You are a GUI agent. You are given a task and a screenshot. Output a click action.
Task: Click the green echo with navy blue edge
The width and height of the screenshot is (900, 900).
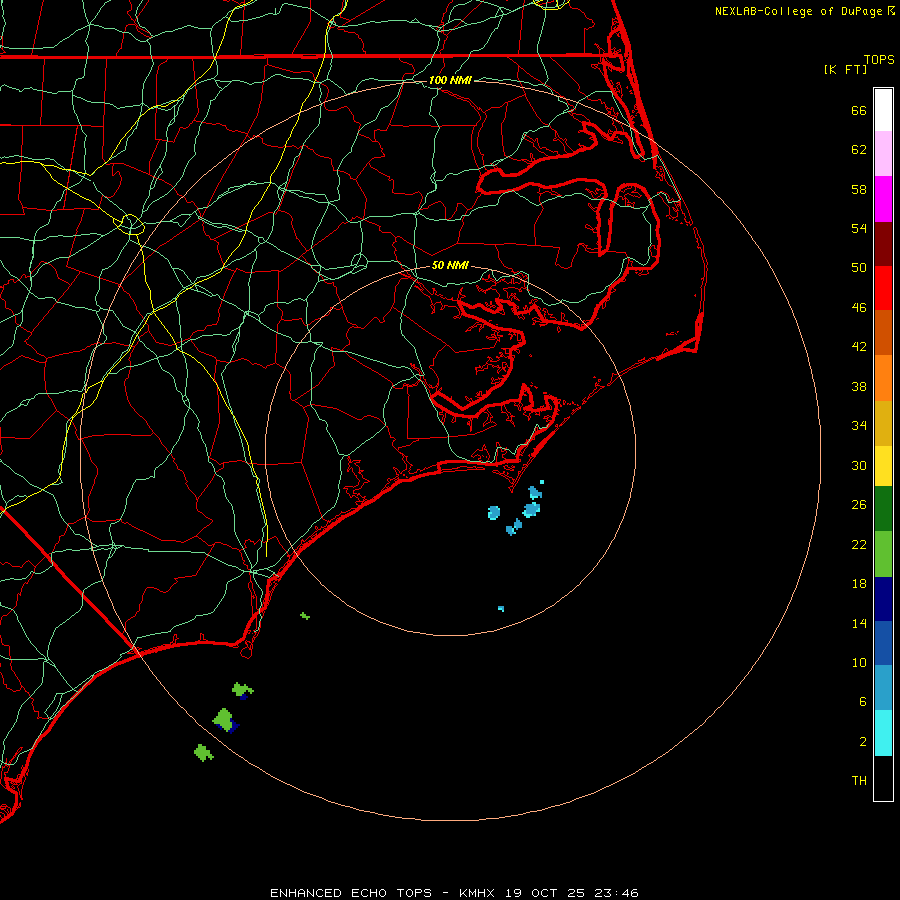tap(225, 720)
